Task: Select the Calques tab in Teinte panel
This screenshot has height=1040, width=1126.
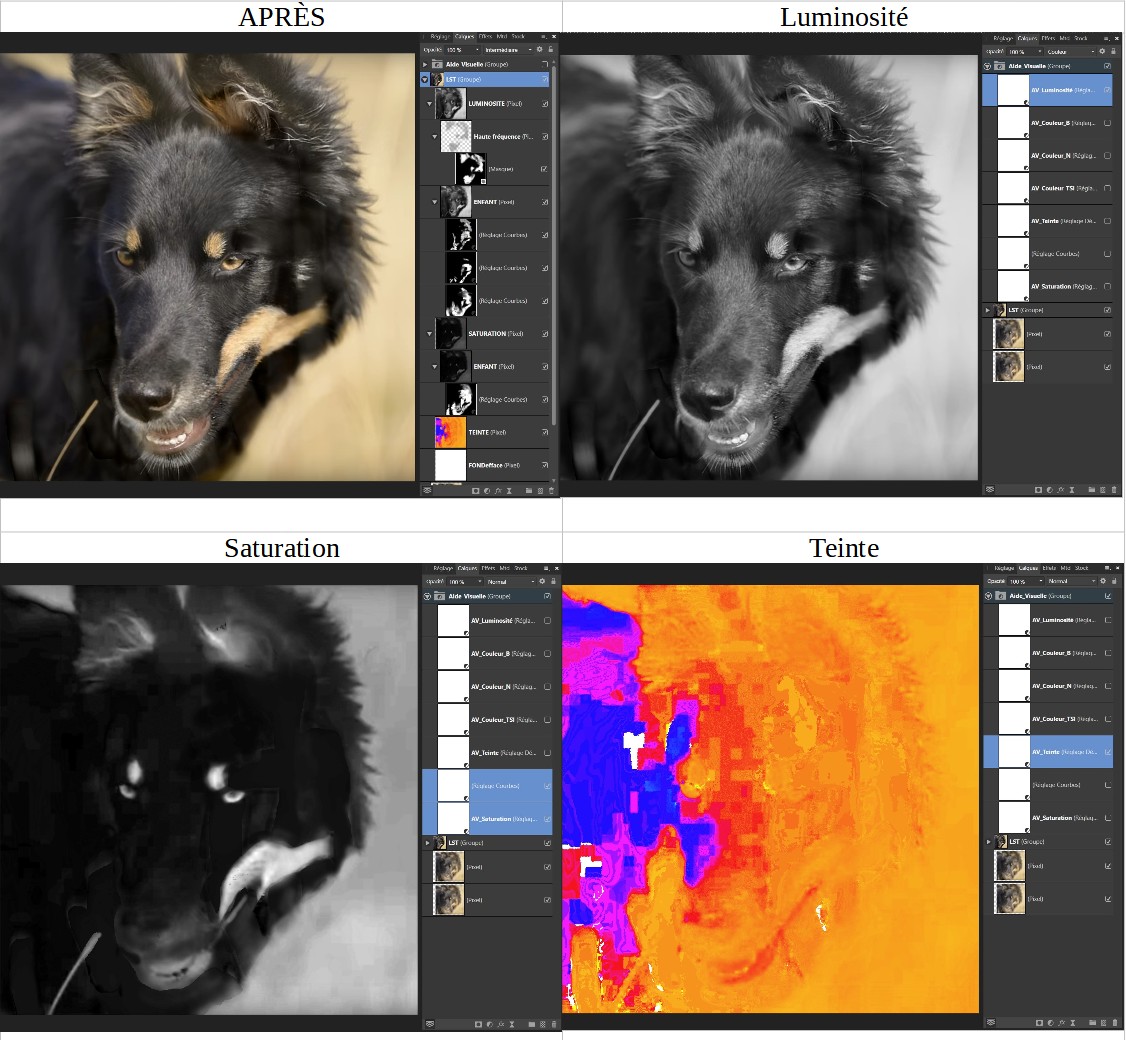Action: (x=1028, y=568)
